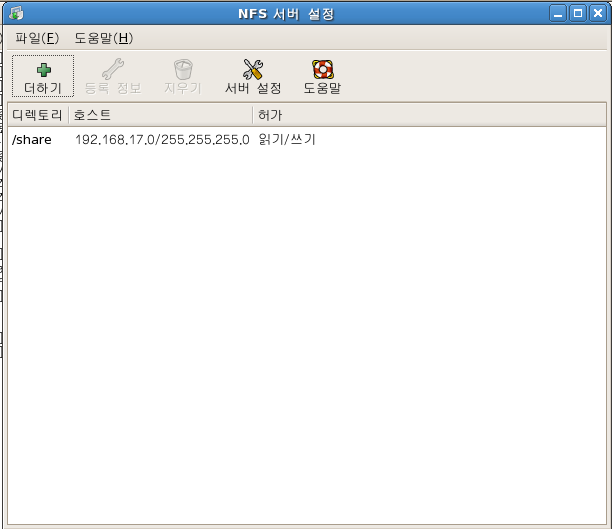The image size is (612, 529).
Task: Sort by 디렉토리 column header
Action: coord(38,115)
